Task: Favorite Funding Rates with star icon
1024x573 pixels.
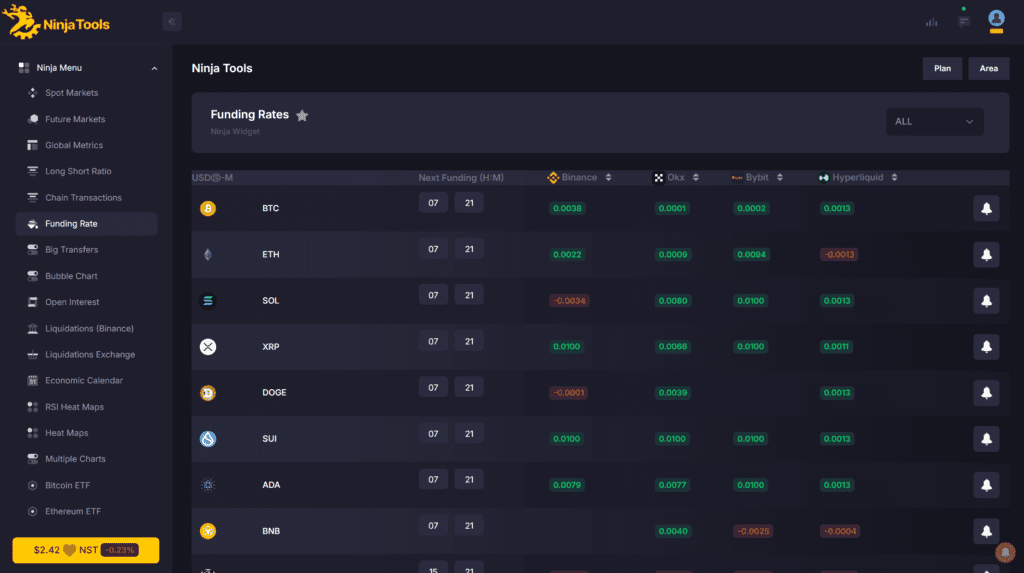Action: point(302,116)
